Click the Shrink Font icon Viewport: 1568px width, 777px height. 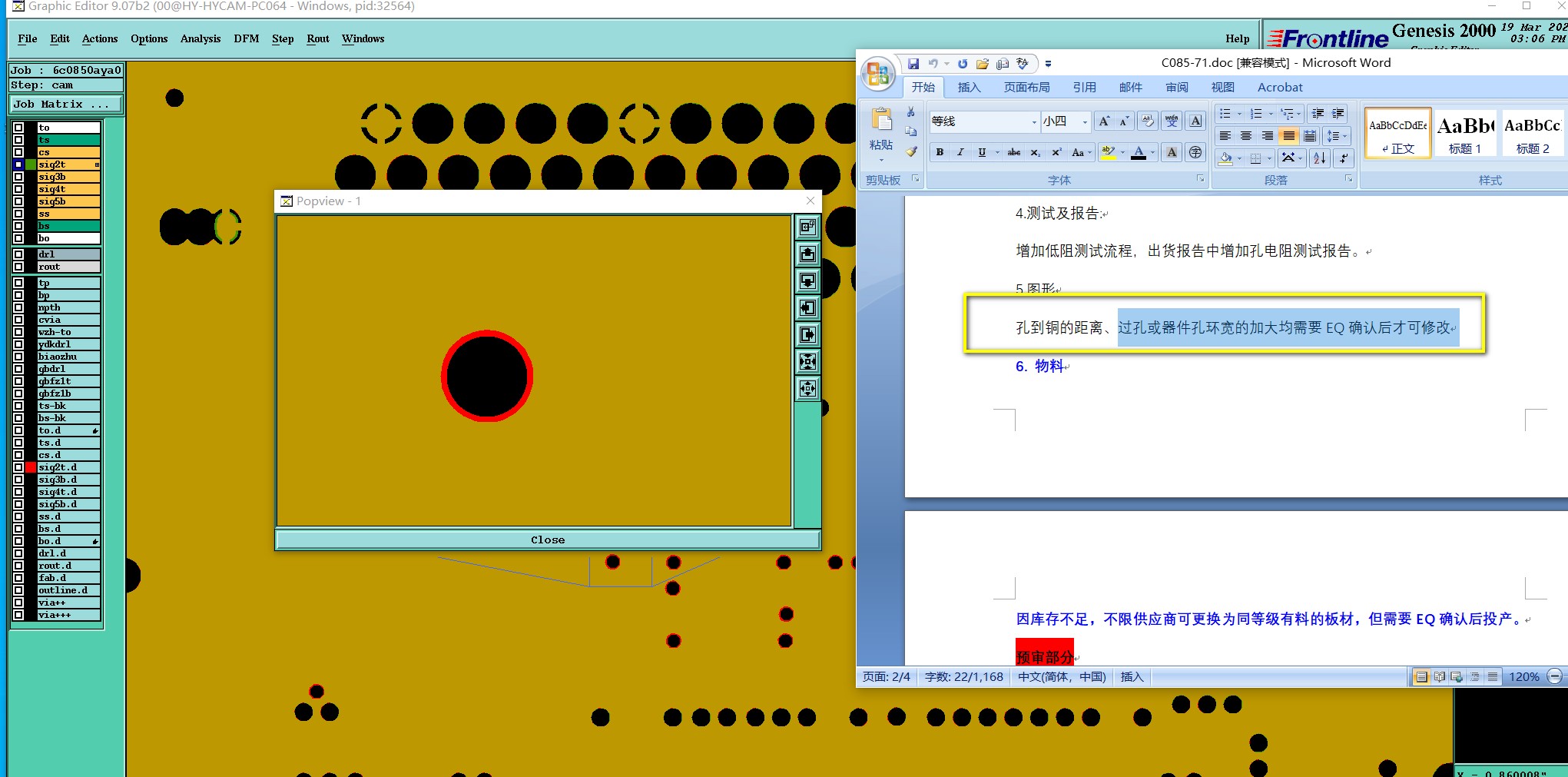pos(1124,121)
